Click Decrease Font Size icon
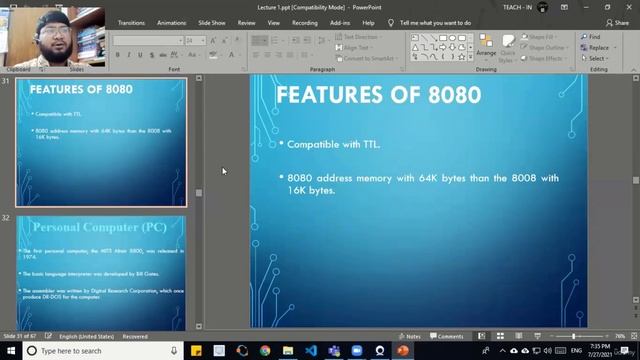 tap(224, 40)
